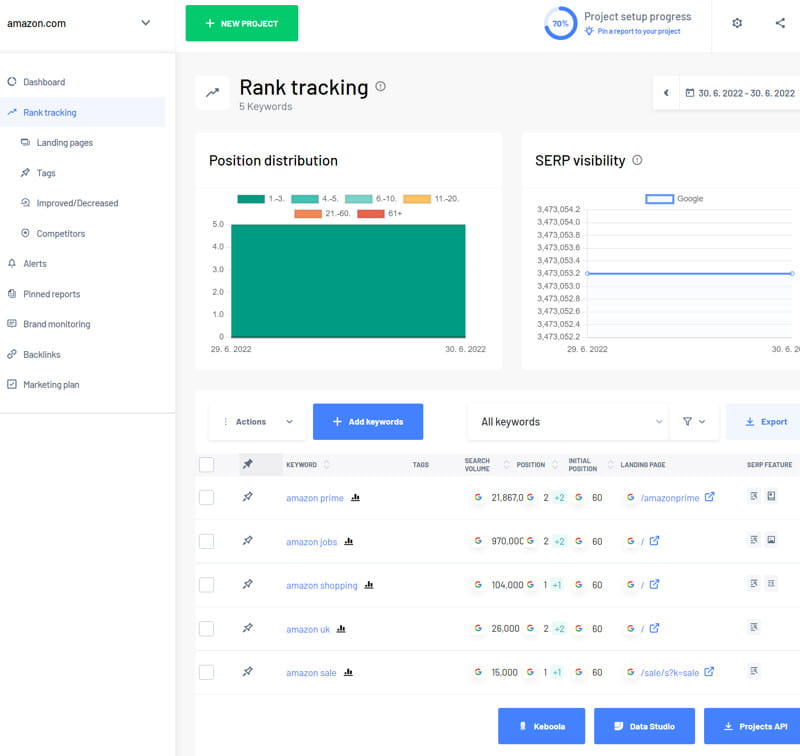Click info icon next to SERP visibility
800x756 pixels.
(x=637, y=160)
